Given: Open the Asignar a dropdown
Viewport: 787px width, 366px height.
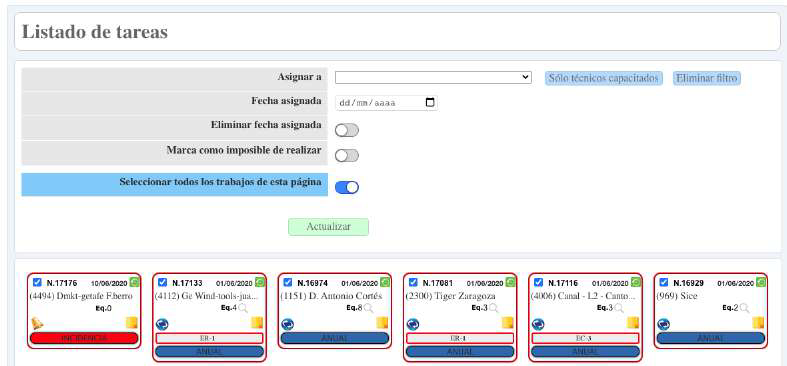Looking at the screenshot, I should pyautogui.click(x=433, y=77).
